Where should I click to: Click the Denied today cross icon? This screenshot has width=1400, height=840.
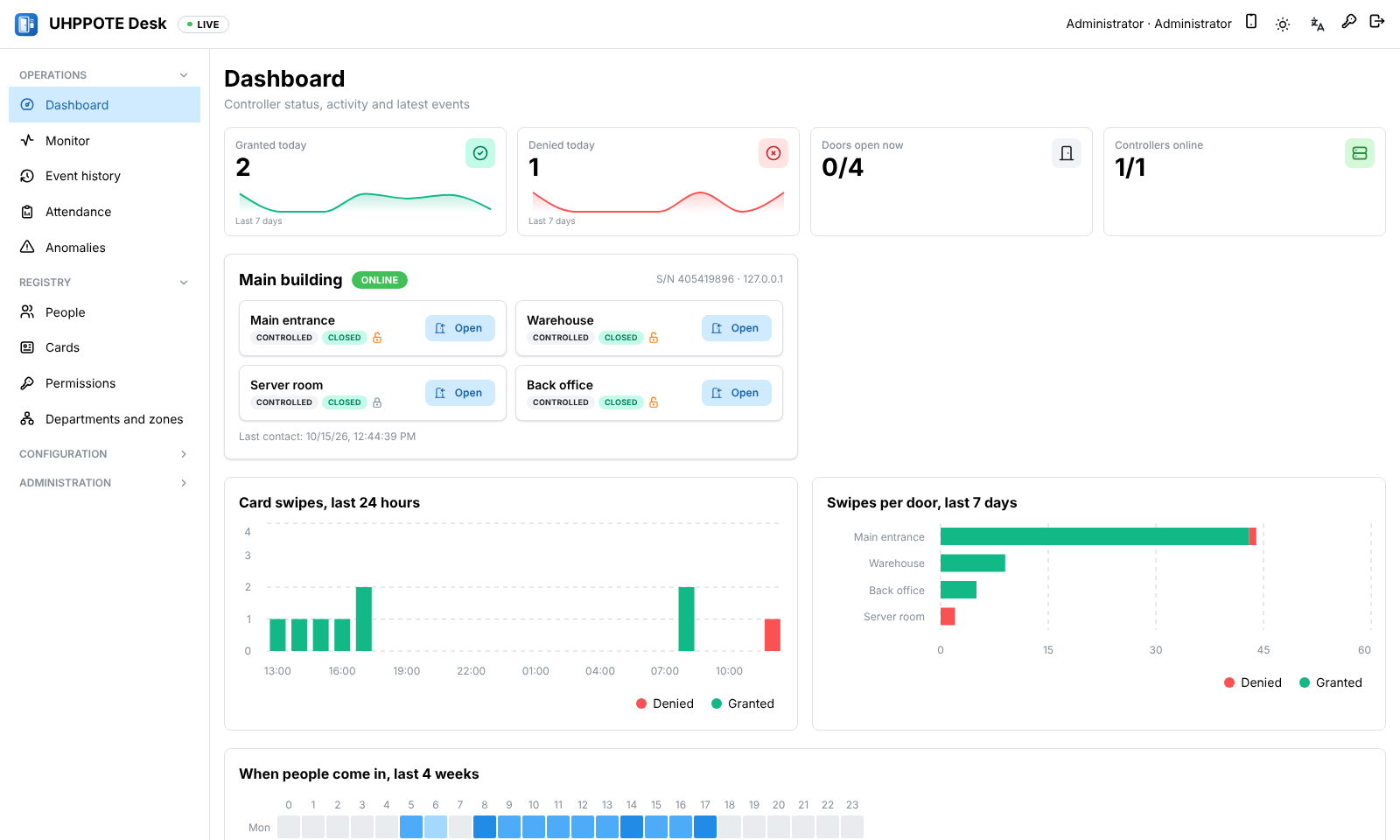click(773, 153)
